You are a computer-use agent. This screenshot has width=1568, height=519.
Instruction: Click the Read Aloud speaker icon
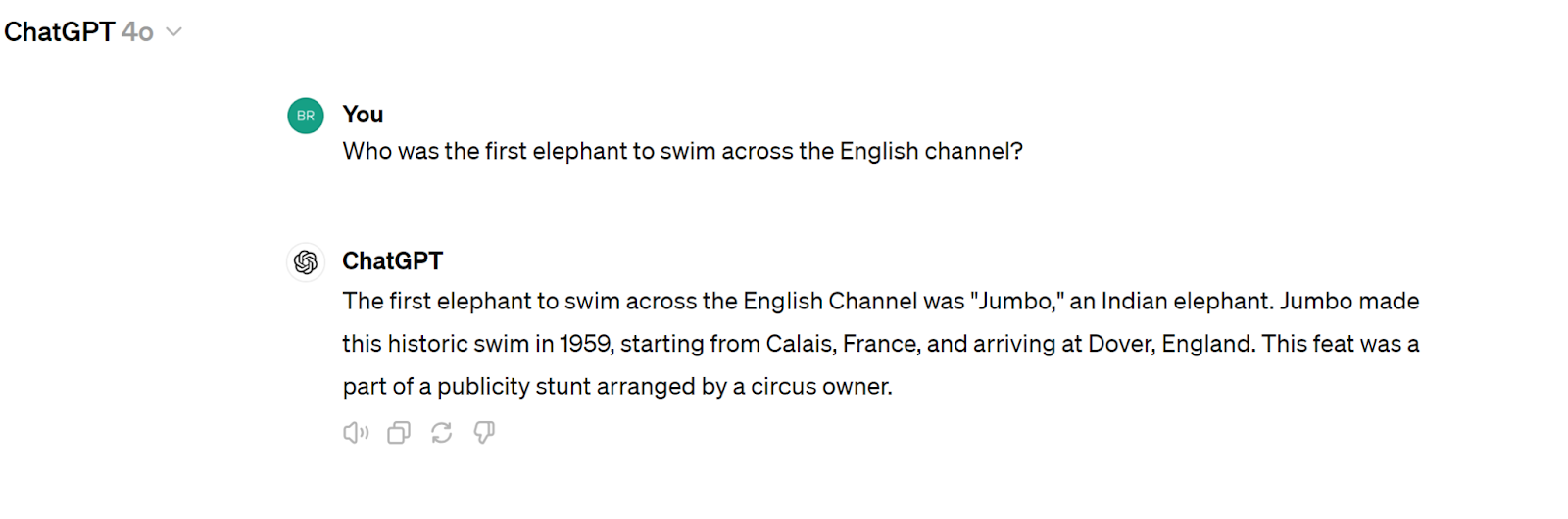356,433
